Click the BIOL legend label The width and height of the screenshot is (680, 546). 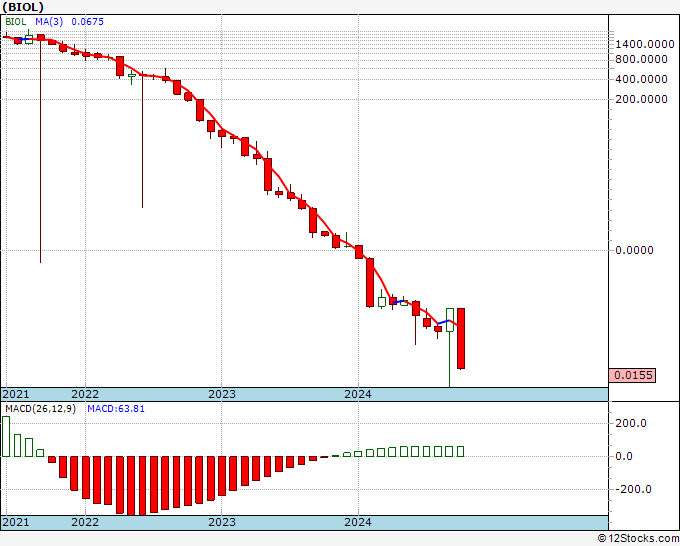[x=15, y=22]
